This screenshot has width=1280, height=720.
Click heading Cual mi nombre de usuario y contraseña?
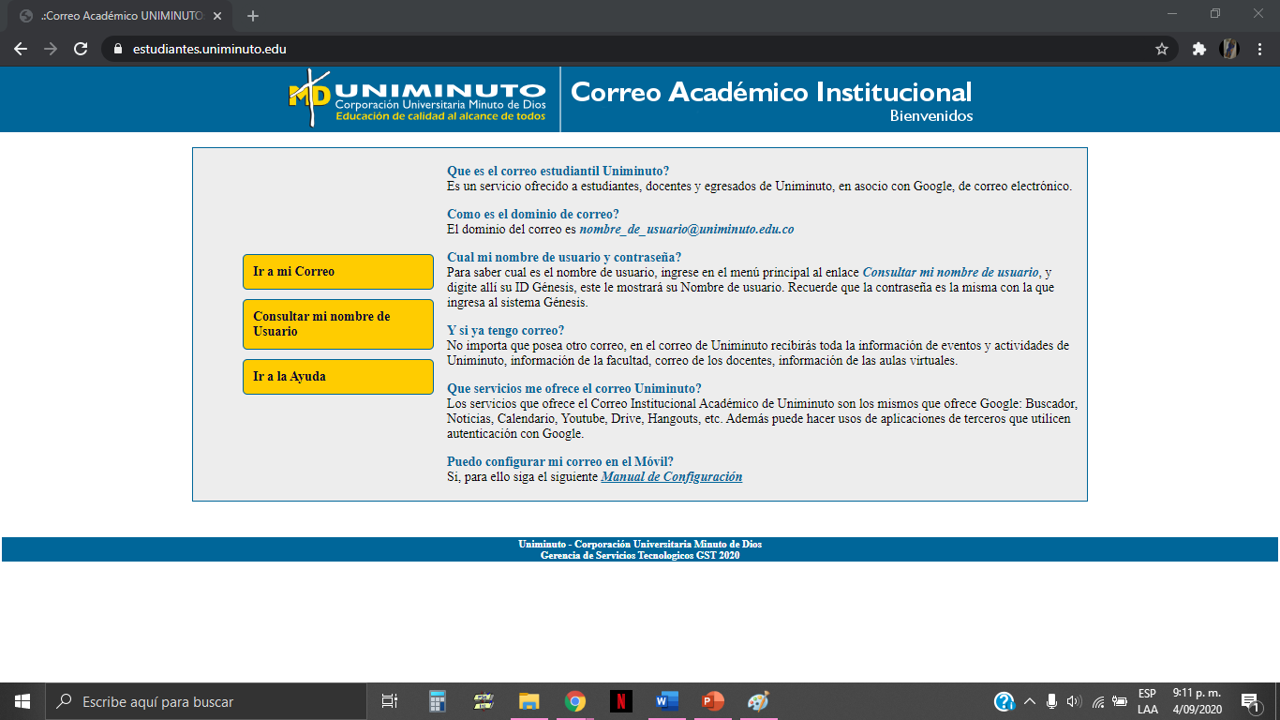(x=564, y=257)
